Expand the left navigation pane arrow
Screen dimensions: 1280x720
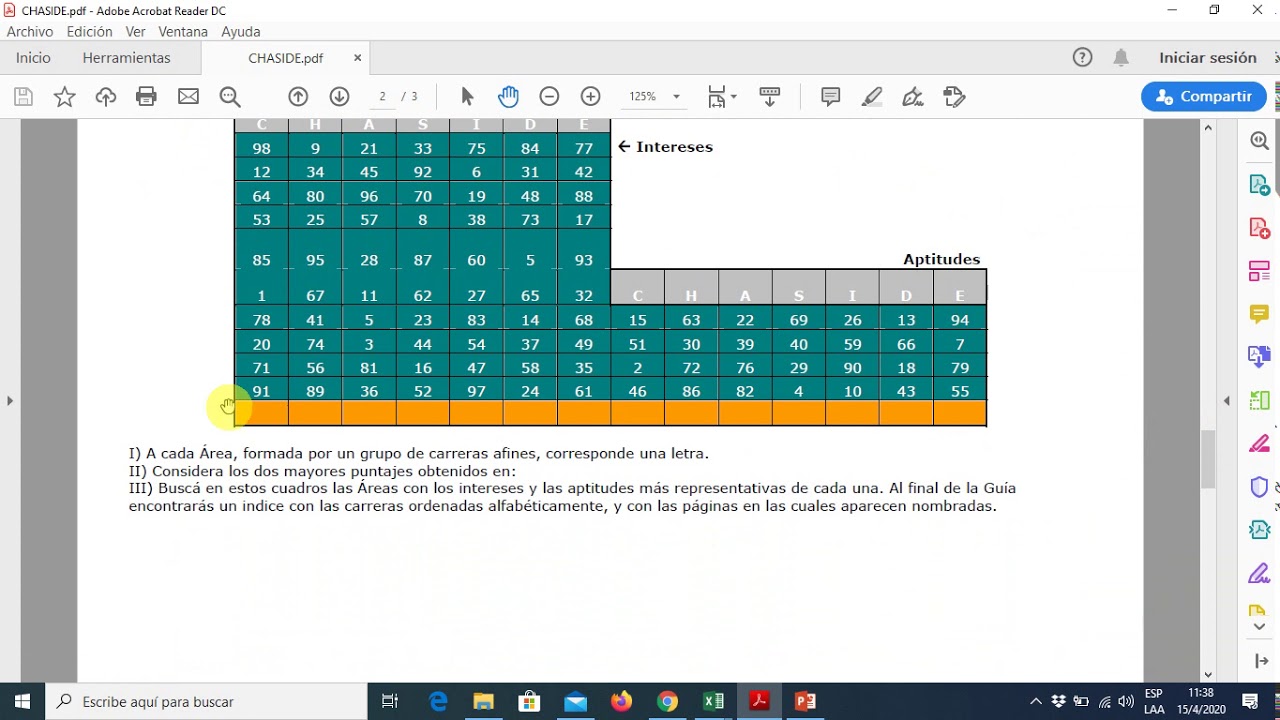pos(10,401)
